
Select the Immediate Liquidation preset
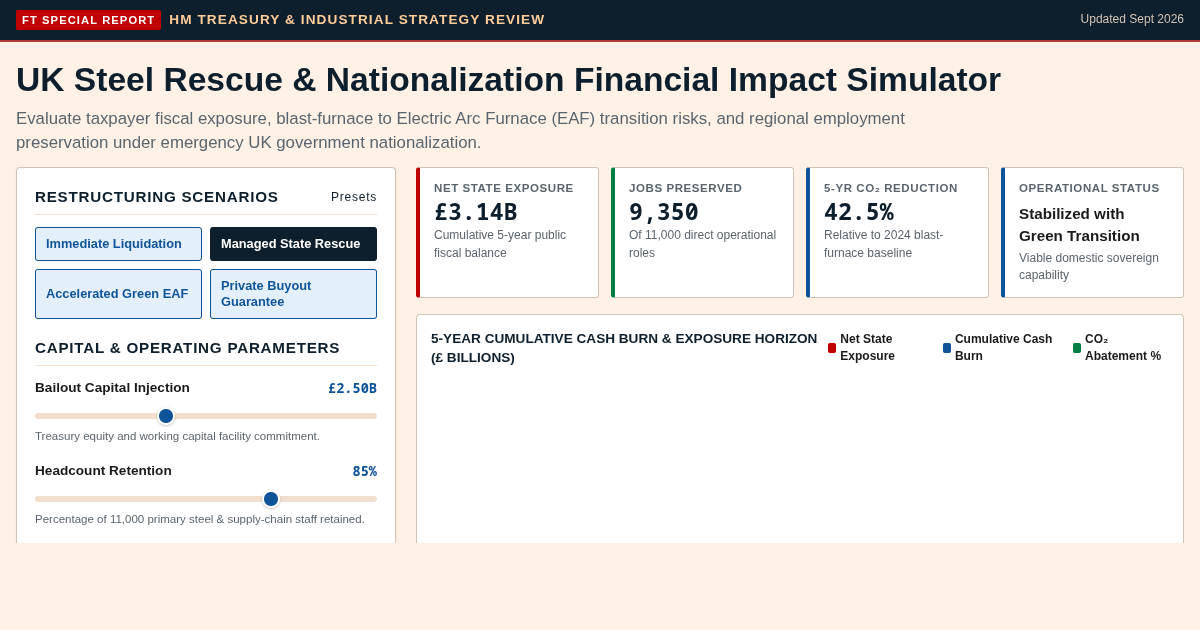click(118, 244)
